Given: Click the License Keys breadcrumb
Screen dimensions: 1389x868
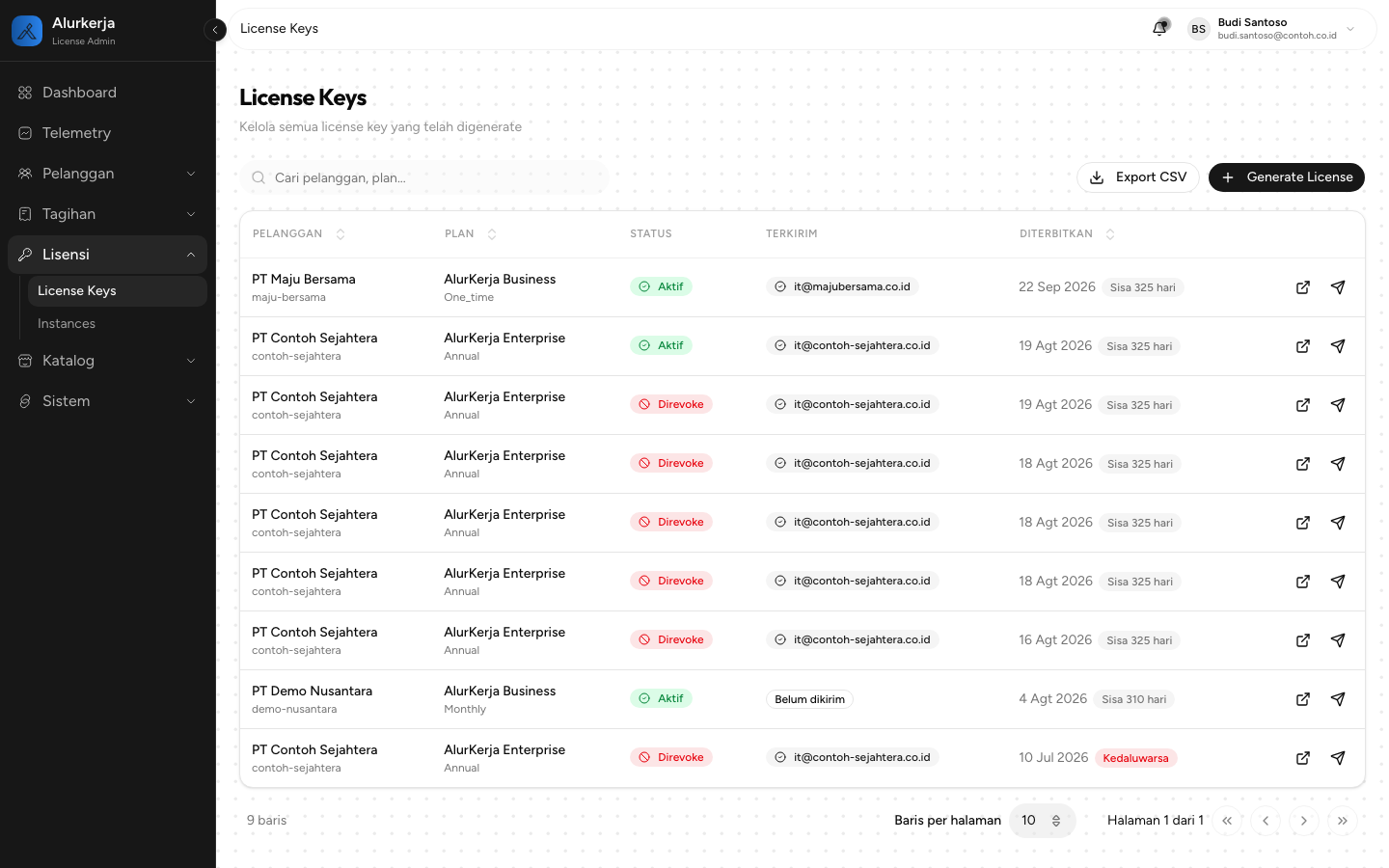Looking at the screenshot, I should (x=279, y=29).
